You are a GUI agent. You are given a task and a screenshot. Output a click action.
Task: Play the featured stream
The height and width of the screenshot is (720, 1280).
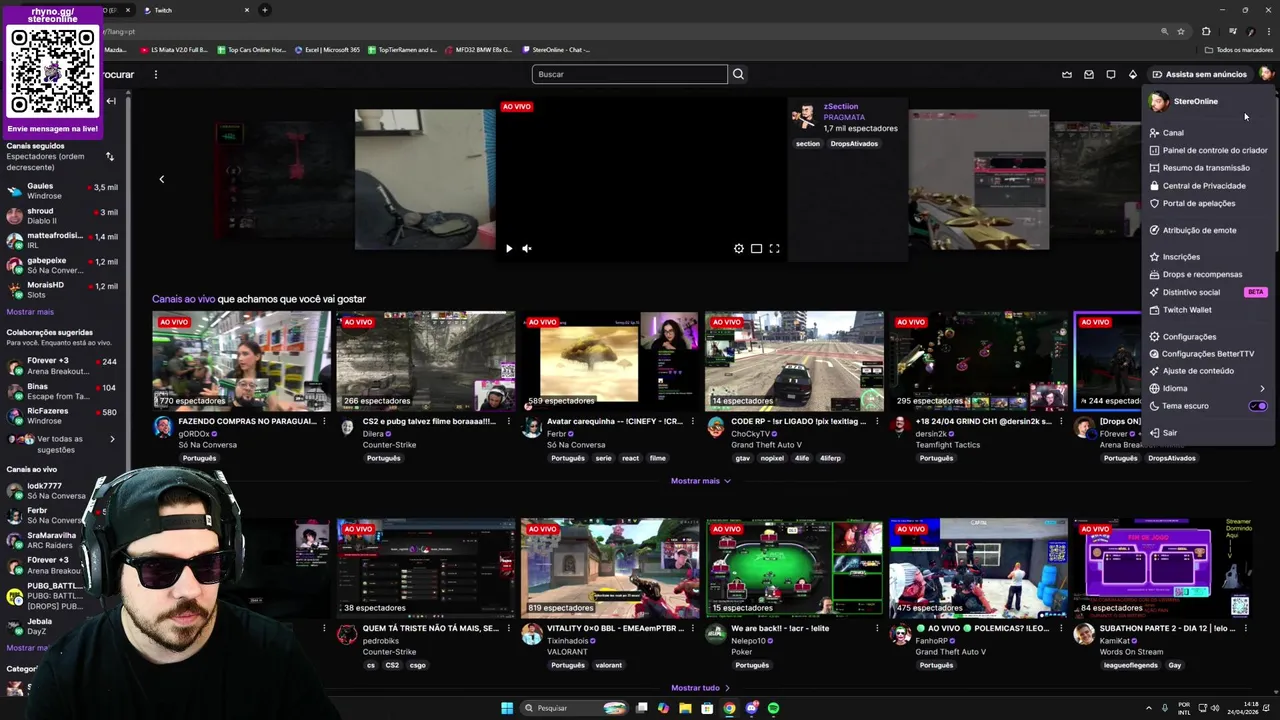pyautogui.click(x=508, y=248)
